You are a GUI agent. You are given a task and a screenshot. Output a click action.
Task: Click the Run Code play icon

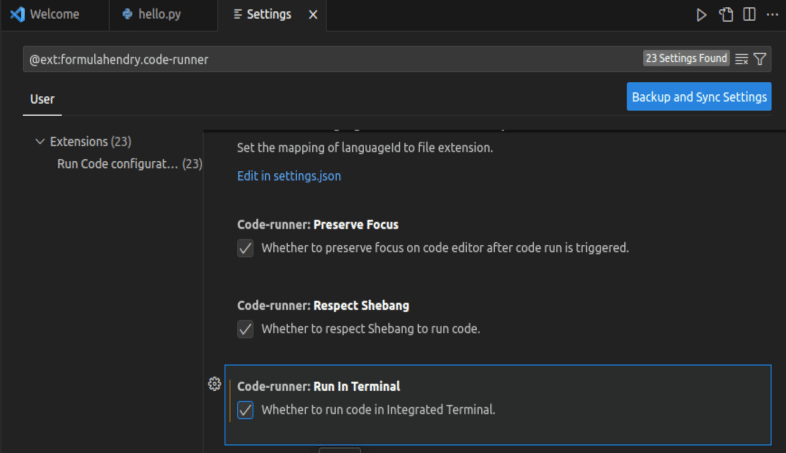coord(701,15)
